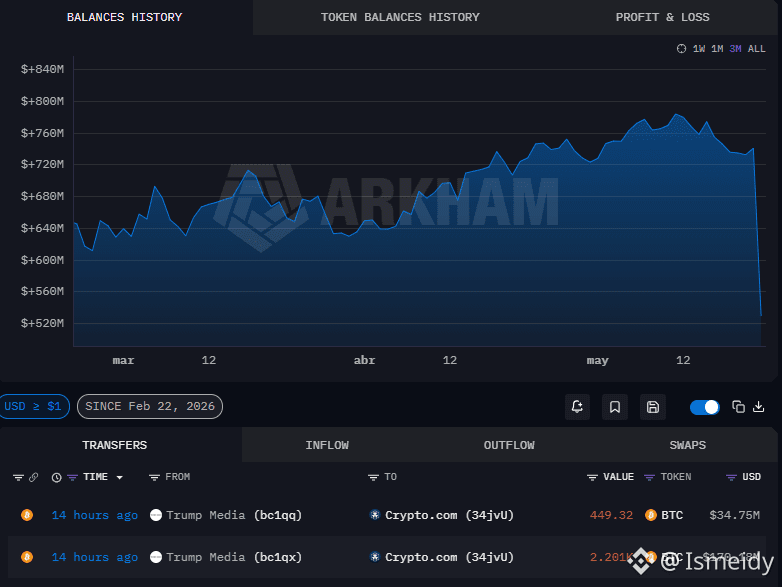782x587 pixels.
Task: Click the USD ≥ $1 filter chip
Action: [33, 406]
